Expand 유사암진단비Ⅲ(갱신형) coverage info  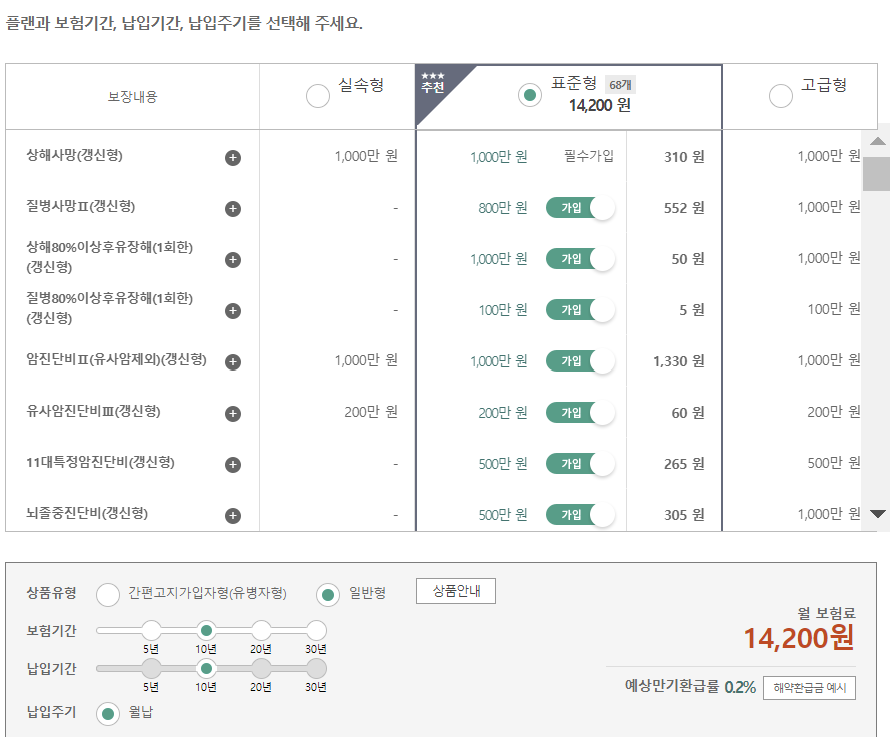tap(233, 413)
